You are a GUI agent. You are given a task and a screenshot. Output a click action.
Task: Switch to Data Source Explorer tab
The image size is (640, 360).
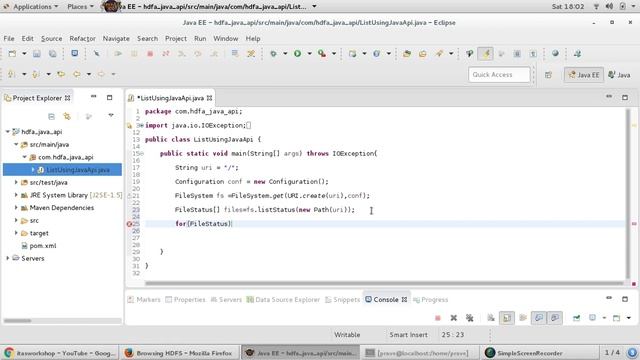pyautogui.click(x=283, y=299)
